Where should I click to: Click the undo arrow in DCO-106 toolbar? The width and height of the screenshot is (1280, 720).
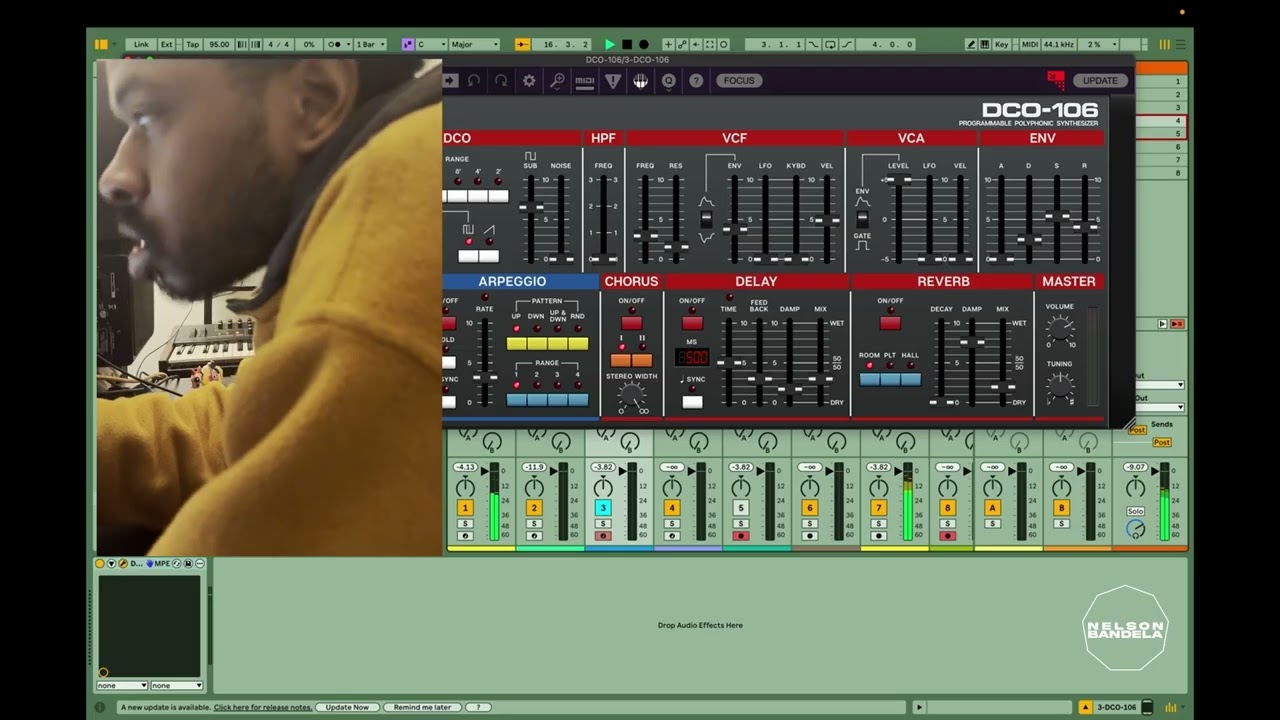click(x=474, y=81)
